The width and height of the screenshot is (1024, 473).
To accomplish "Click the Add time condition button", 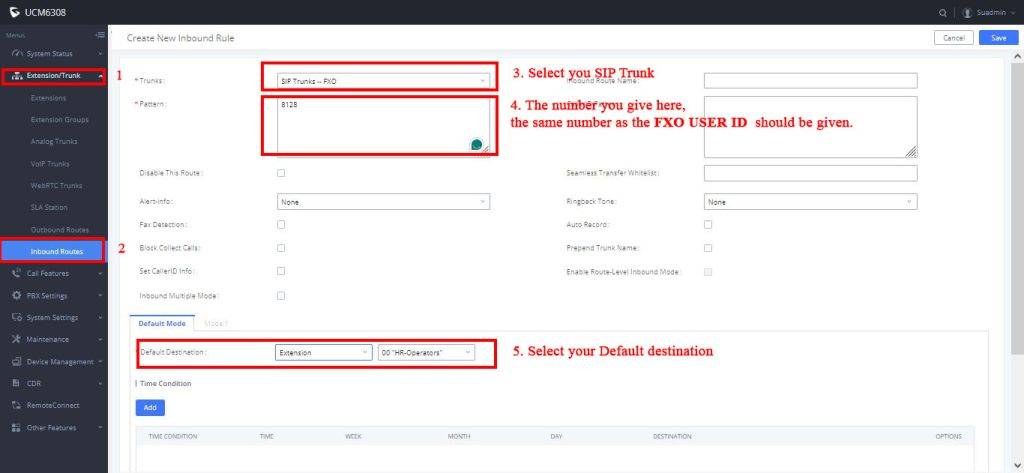I will click(x=149, y=407).
